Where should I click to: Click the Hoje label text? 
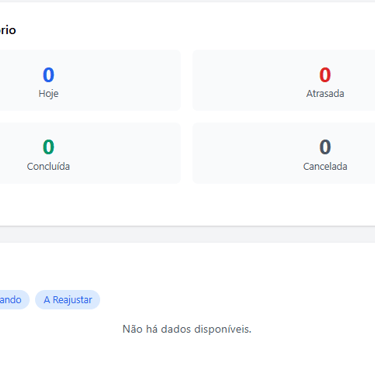(x=48, y=94)
